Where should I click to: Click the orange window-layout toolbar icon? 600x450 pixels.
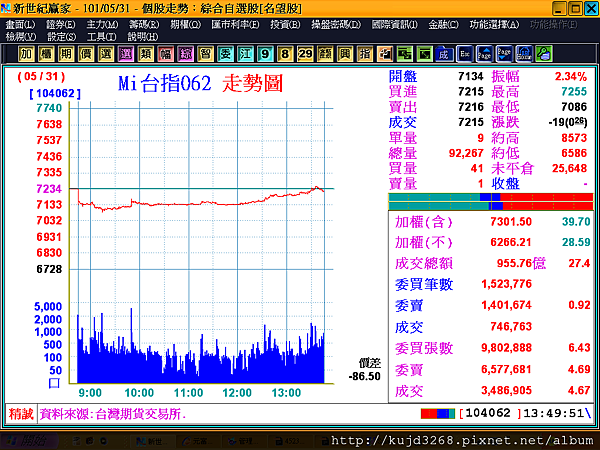(x=385, y=54)
